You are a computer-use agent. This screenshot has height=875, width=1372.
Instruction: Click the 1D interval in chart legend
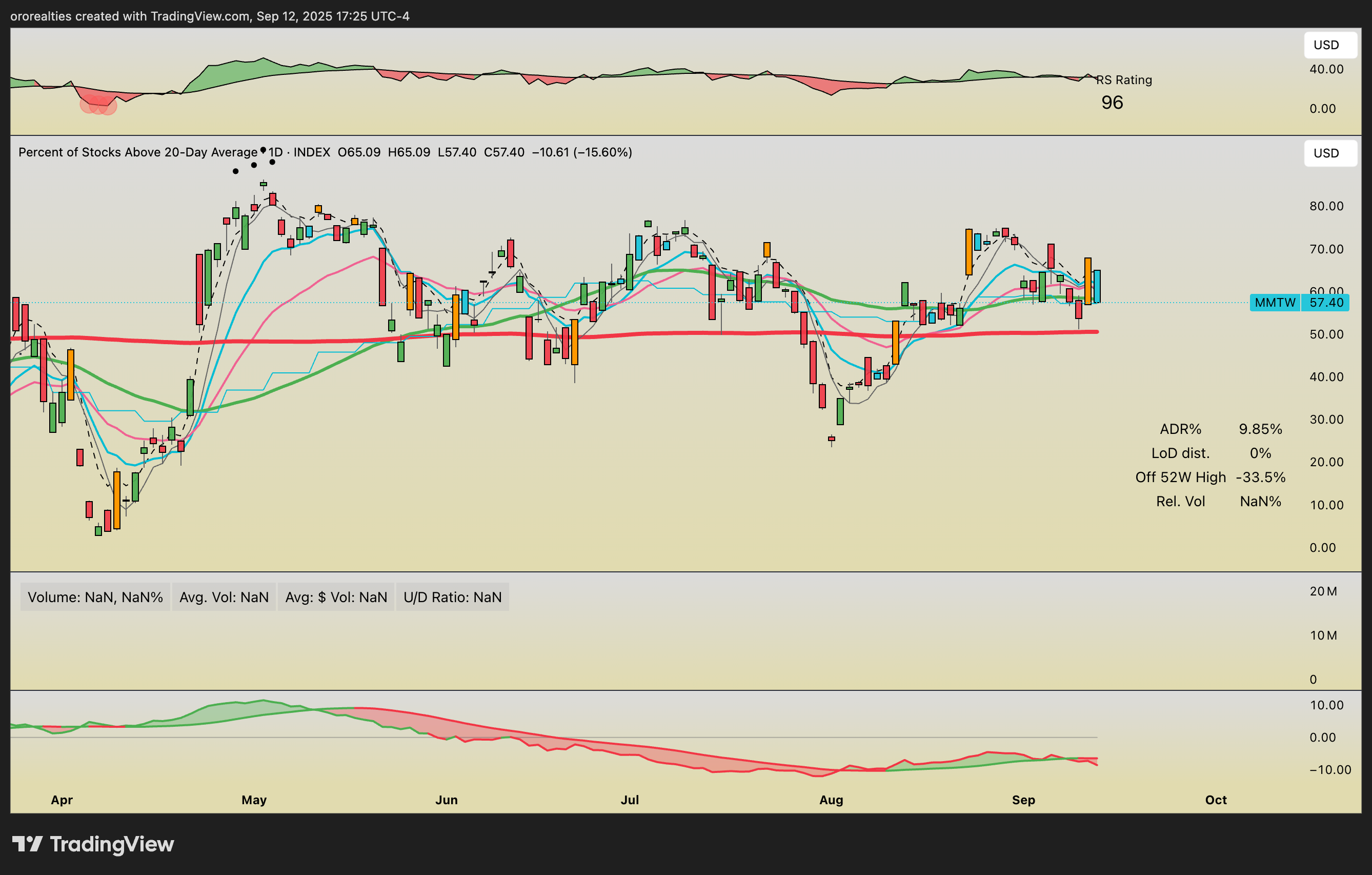click(x=276, y=152)
